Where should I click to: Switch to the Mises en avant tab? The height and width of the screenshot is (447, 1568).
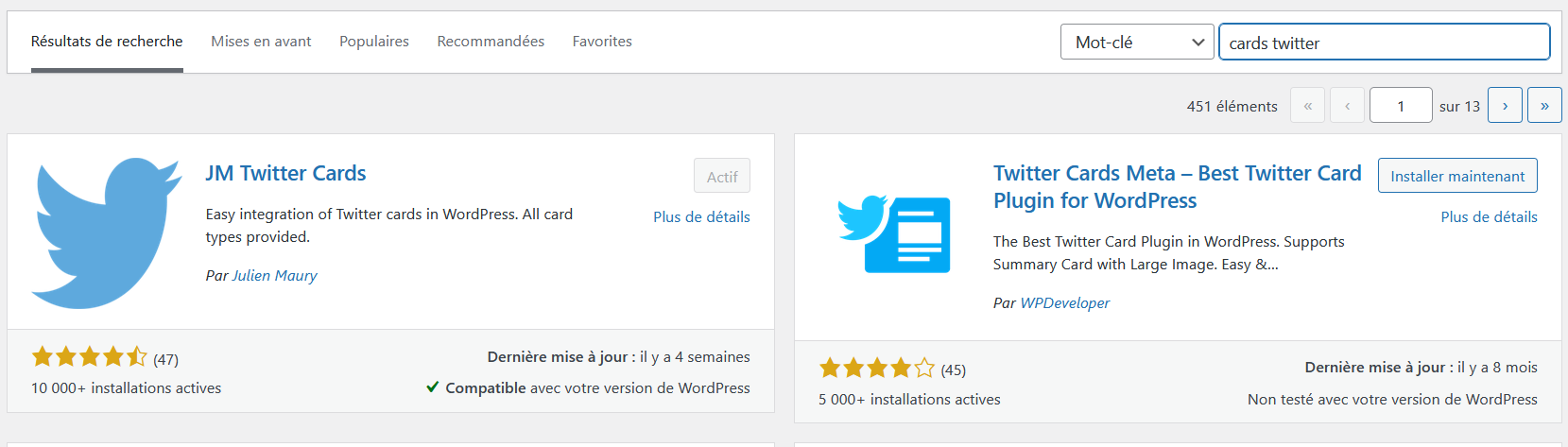pos(261,42)
